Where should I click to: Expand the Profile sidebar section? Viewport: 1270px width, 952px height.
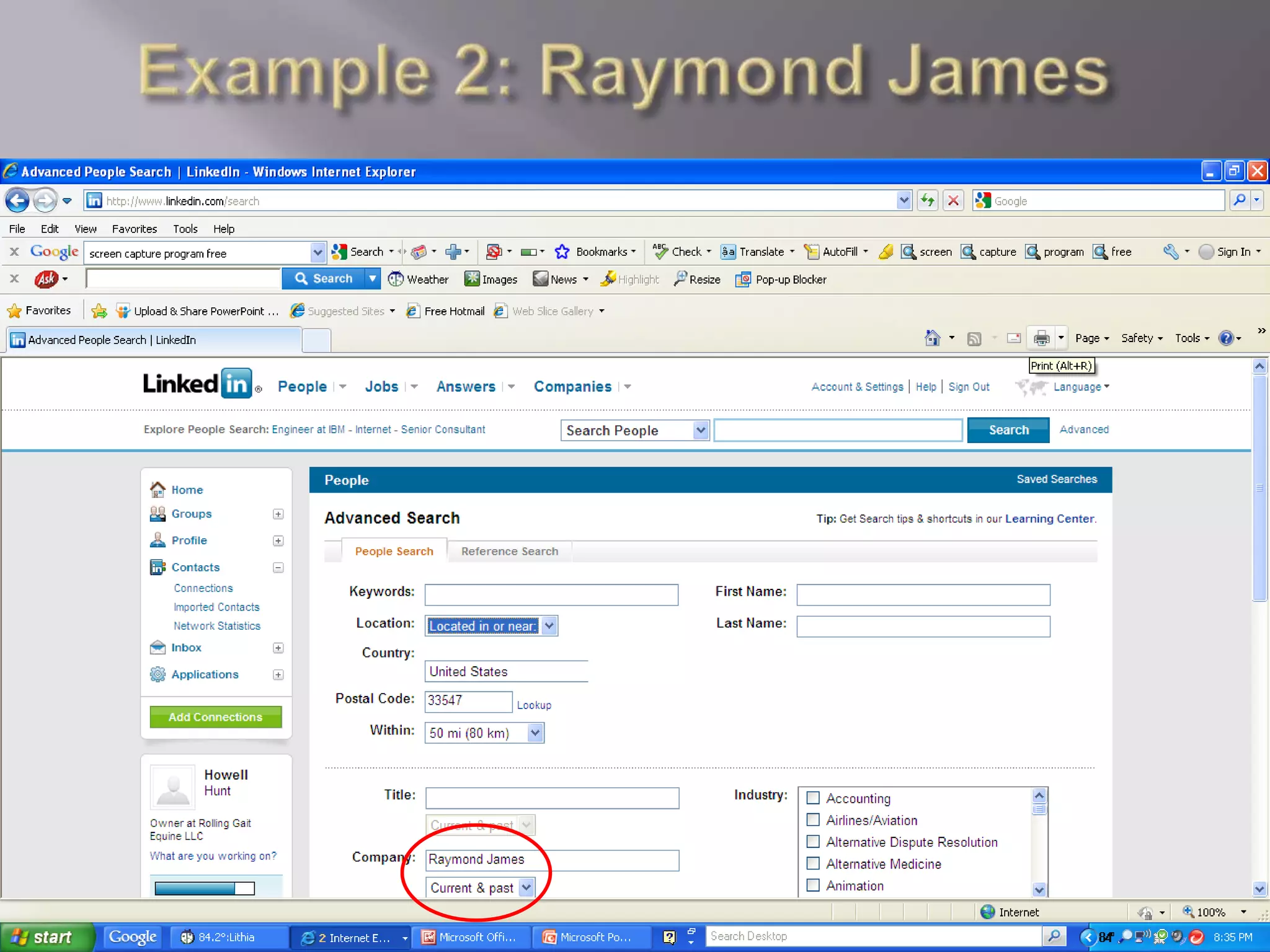tap(278, 540)
